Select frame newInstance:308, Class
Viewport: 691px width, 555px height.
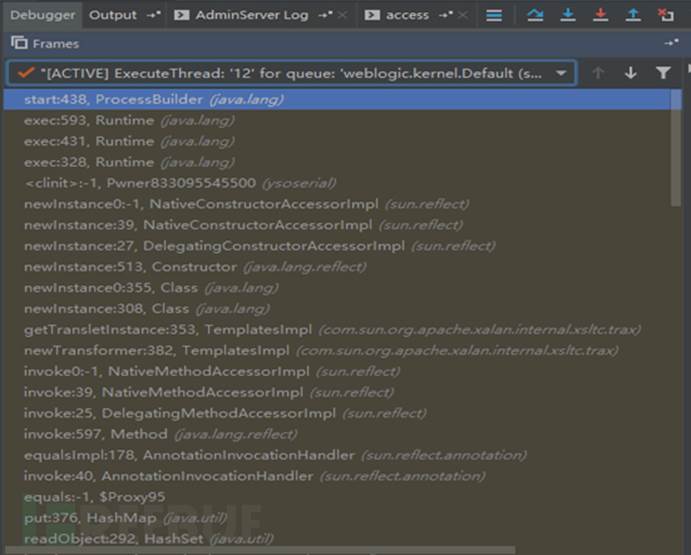pyautogui.click(x=337, y=309)
